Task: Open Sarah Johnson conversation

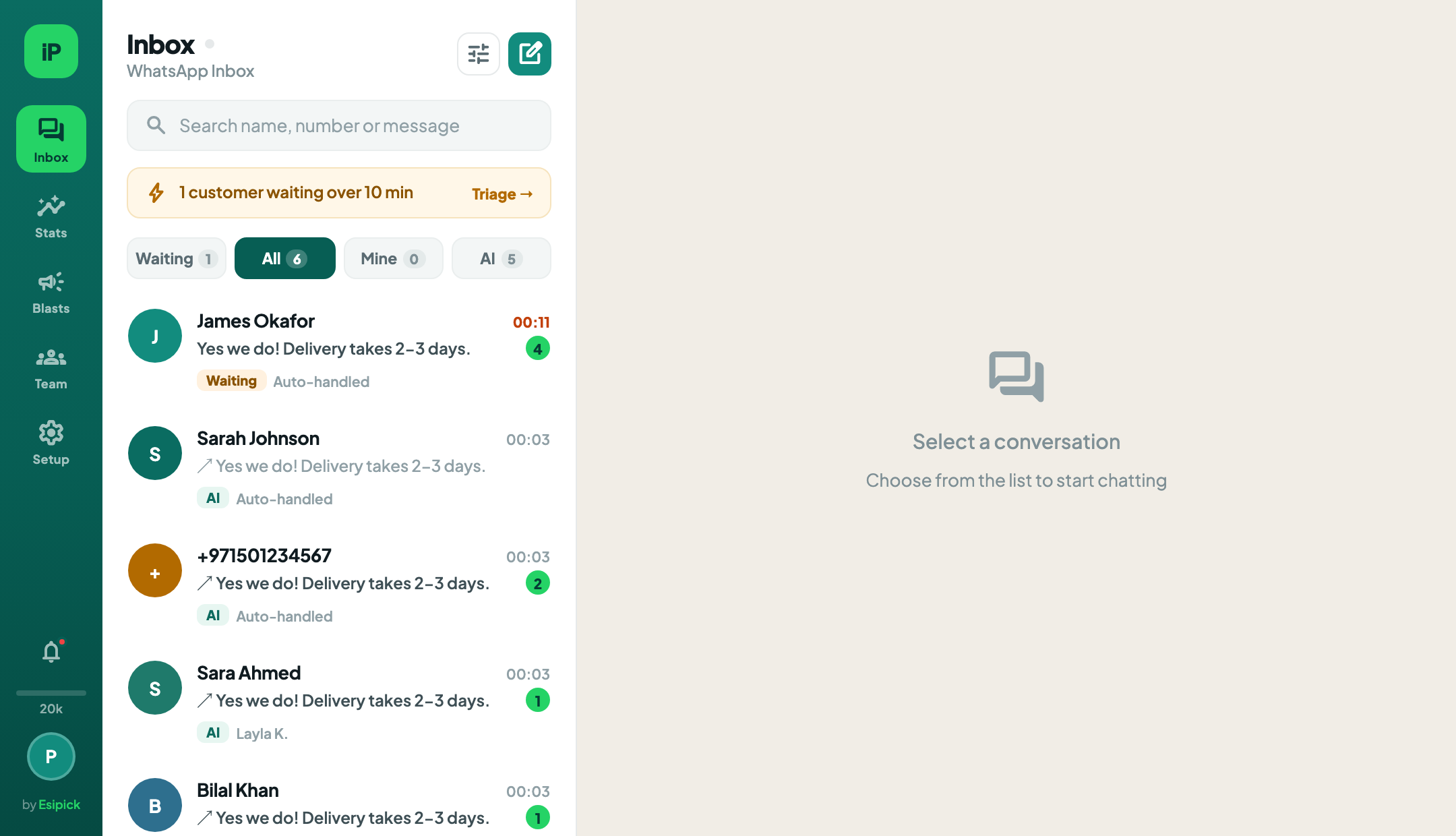Action: [339, 468]
